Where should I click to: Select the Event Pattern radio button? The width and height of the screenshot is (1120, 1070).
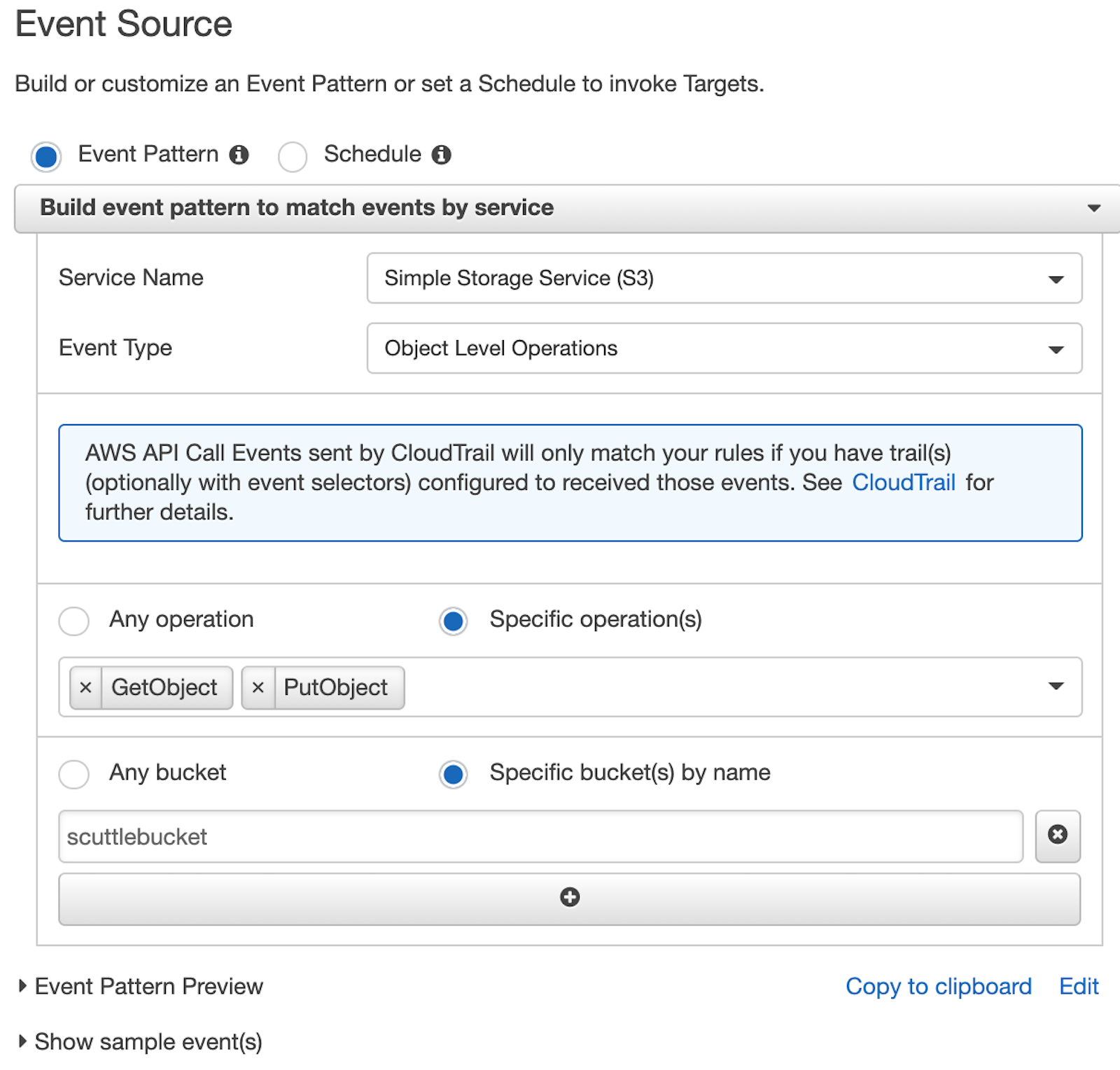tap(45, 155)
